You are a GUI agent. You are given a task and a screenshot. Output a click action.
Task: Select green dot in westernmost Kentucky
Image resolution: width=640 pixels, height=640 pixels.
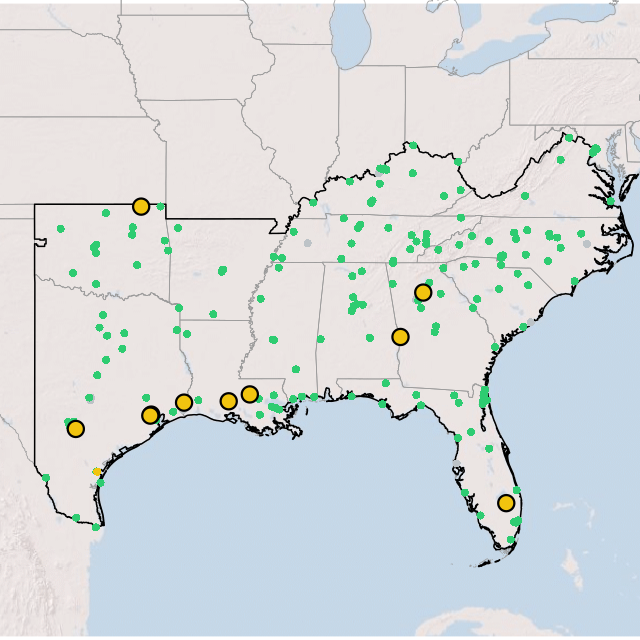(x=313, y=202)
